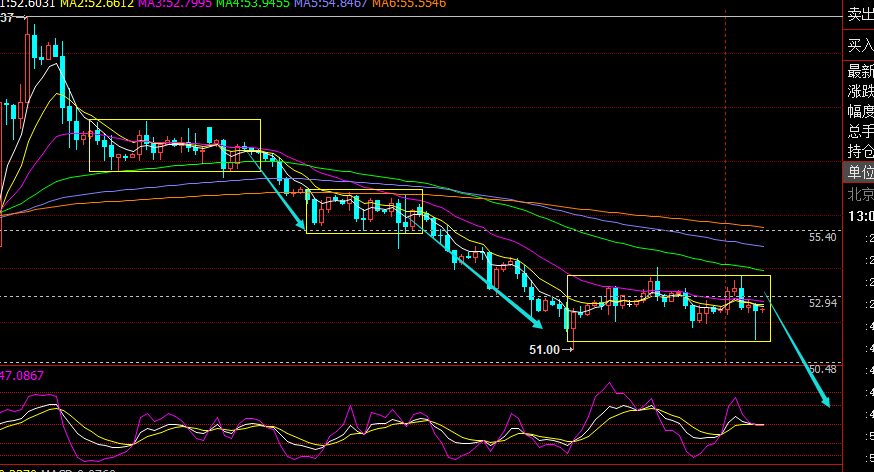Click the 北京 time label

click(x=860, y=194)
